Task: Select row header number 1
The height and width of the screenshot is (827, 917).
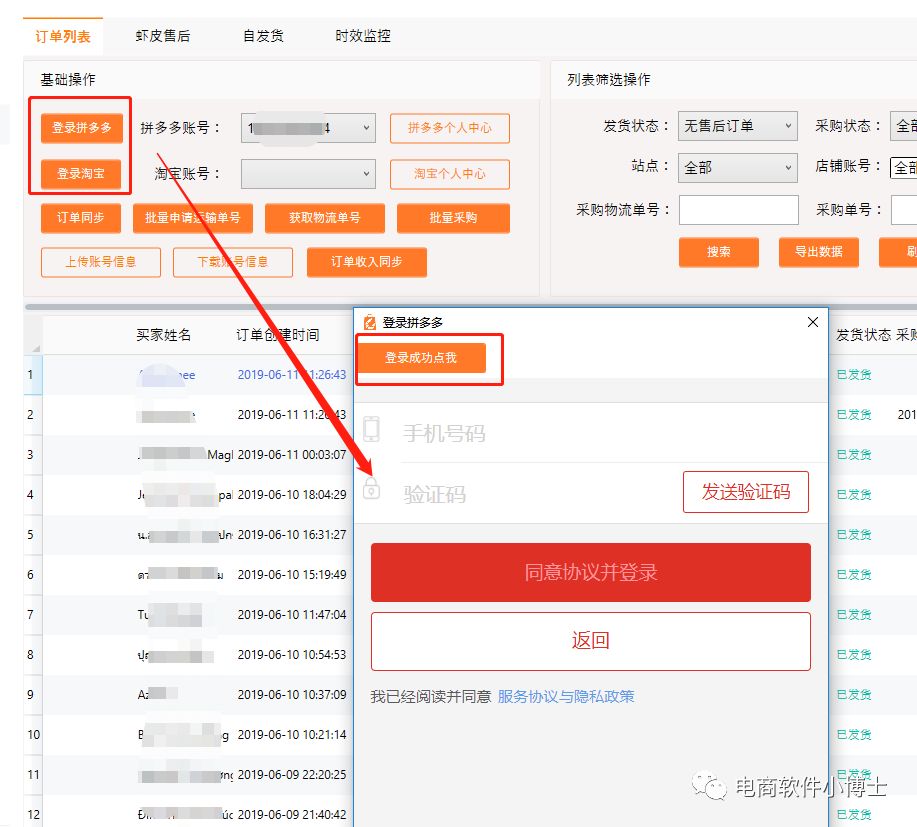Action: (32, 374)
